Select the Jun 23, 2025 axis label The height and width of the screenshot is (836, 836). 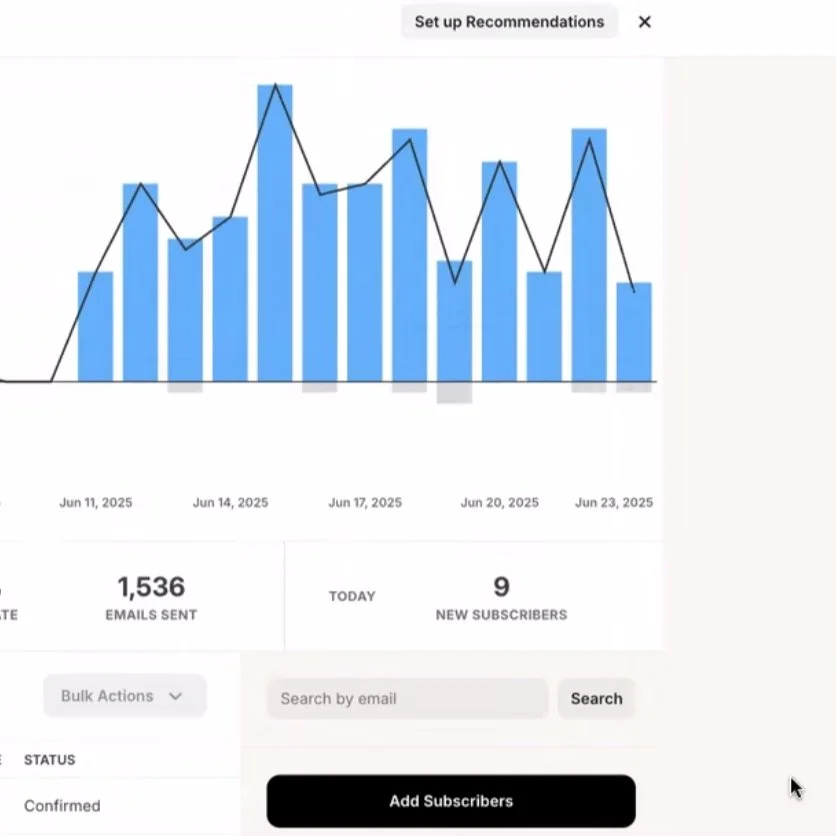tap(613, 502)
